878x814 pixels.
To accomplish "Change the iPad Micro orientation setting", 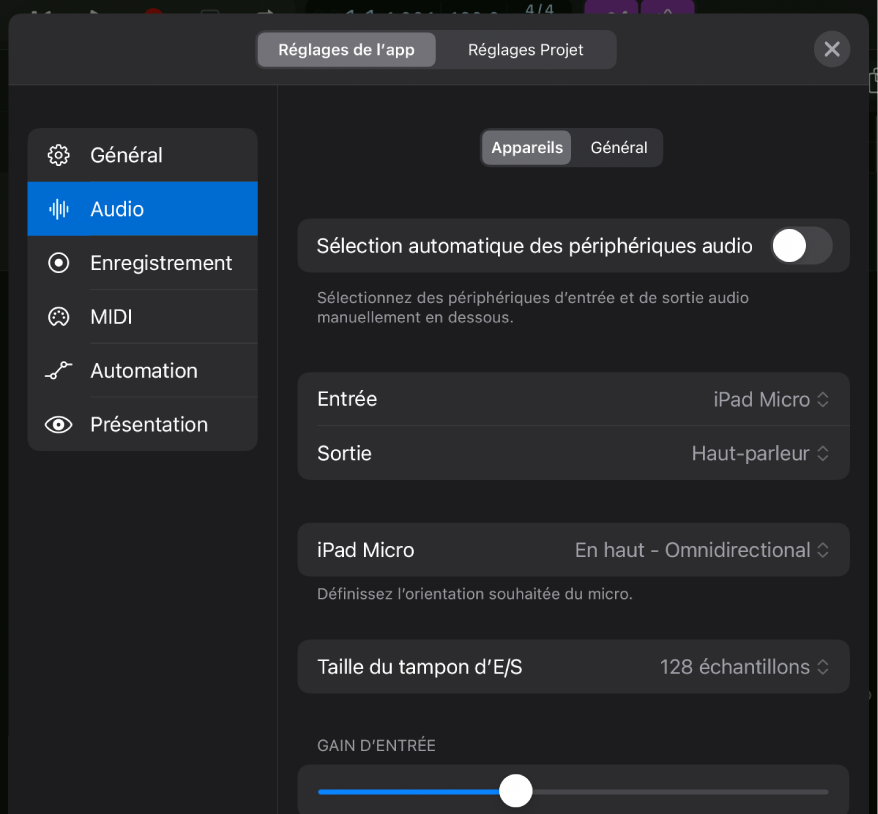I will pos(702,550).
